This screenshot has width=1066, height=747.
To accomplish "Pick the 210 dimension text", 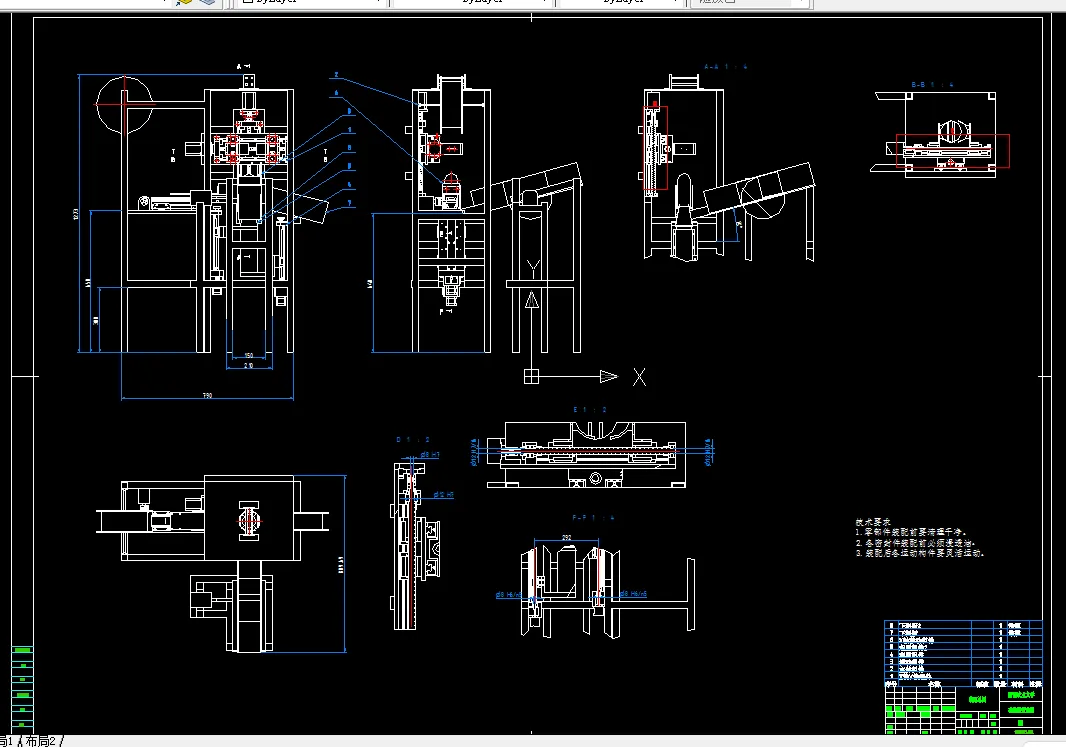I will tap(249, 366).
